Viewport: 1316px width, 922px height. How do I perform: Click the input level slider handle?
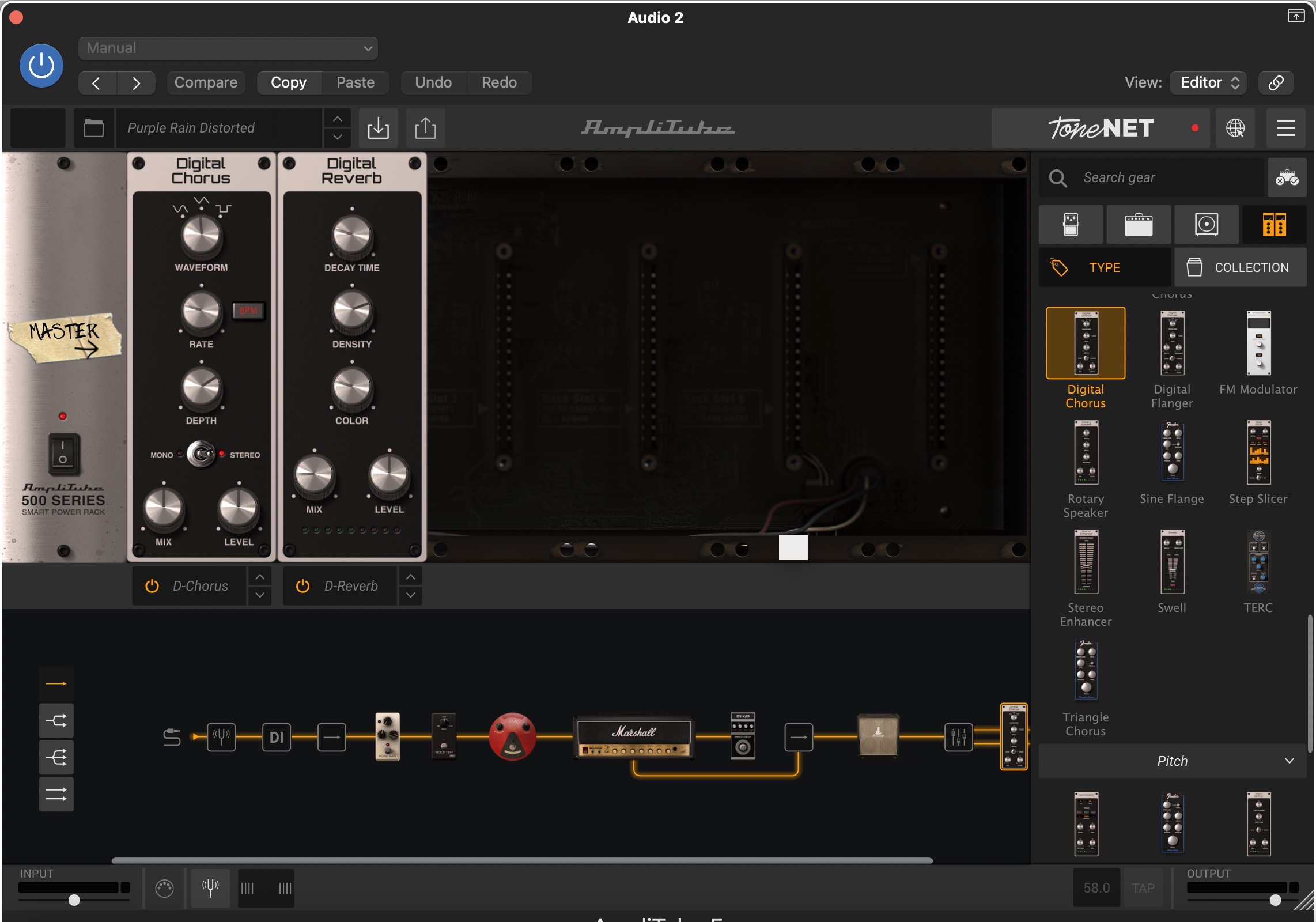[74, 900]
